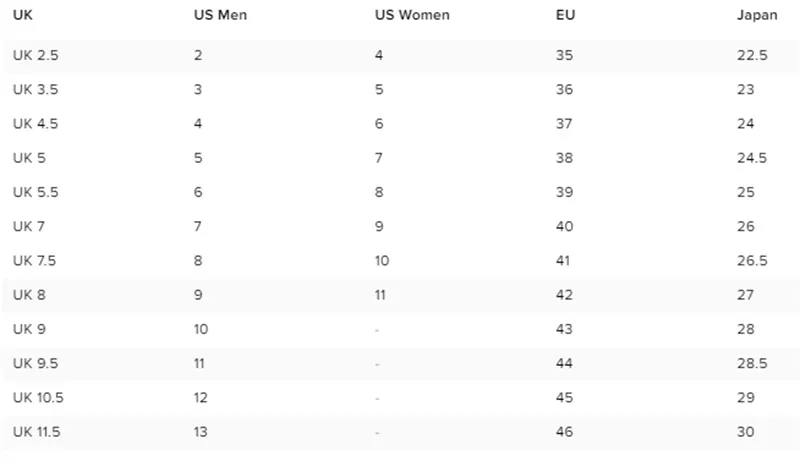Screen dimensions: 800x461
Task: Click EU value 35
Action: pyautogui.click(x=564, y=55)
